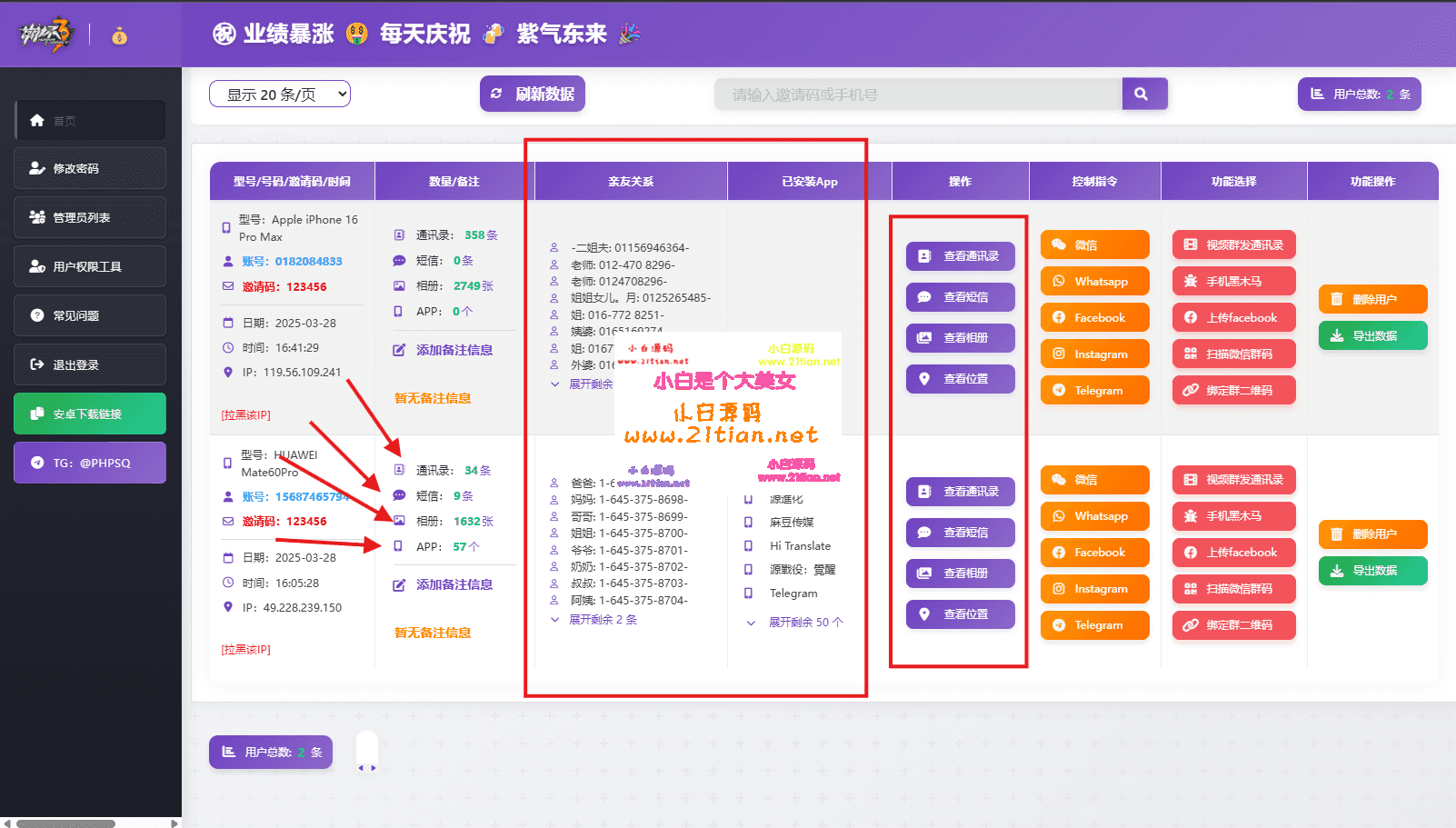Click the home icon in the sidebar
The width and height of the screenshot is (1456, 828).
[x=37, y=120]
